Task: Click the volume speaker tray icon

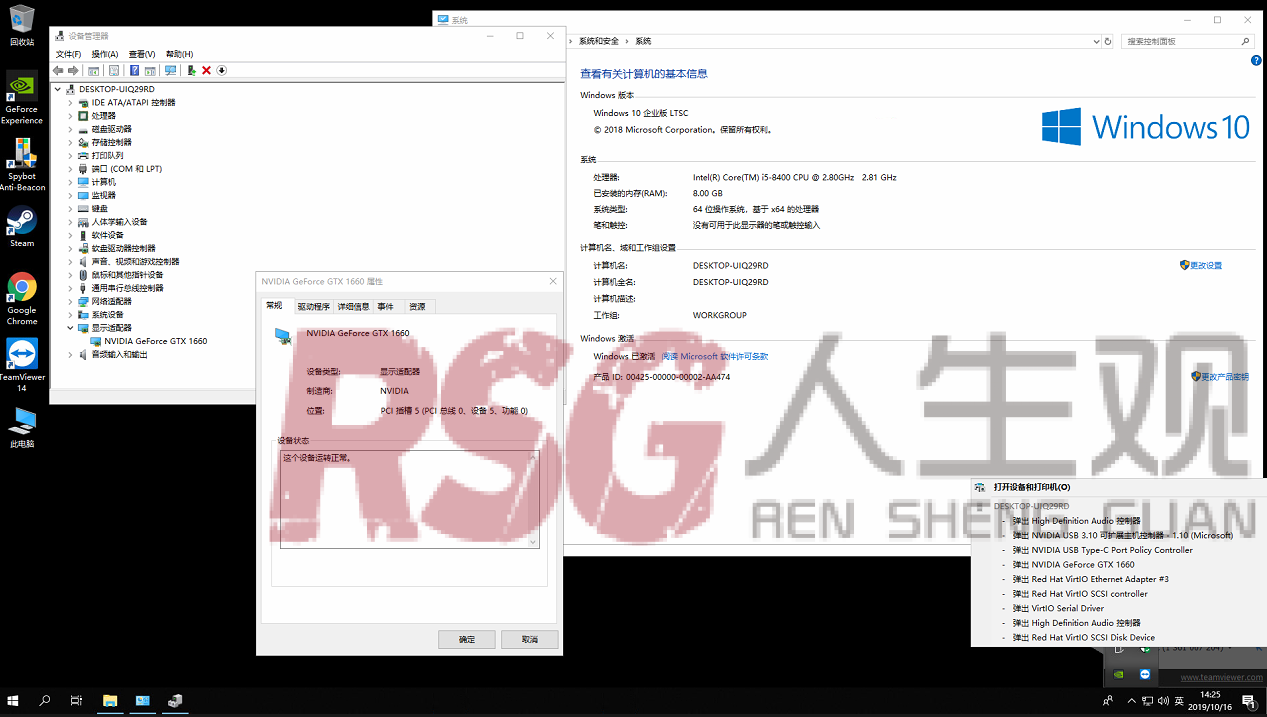Action: [x=1165, y=702]
